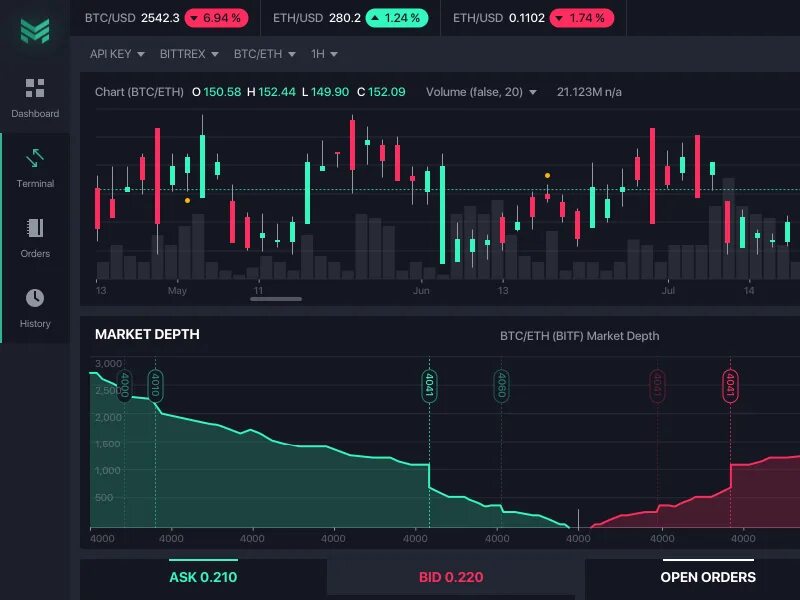The width and height of the screenshot is (800, 600).
Task: Open the BITTREX exchange selector
Action: [187, 55]
